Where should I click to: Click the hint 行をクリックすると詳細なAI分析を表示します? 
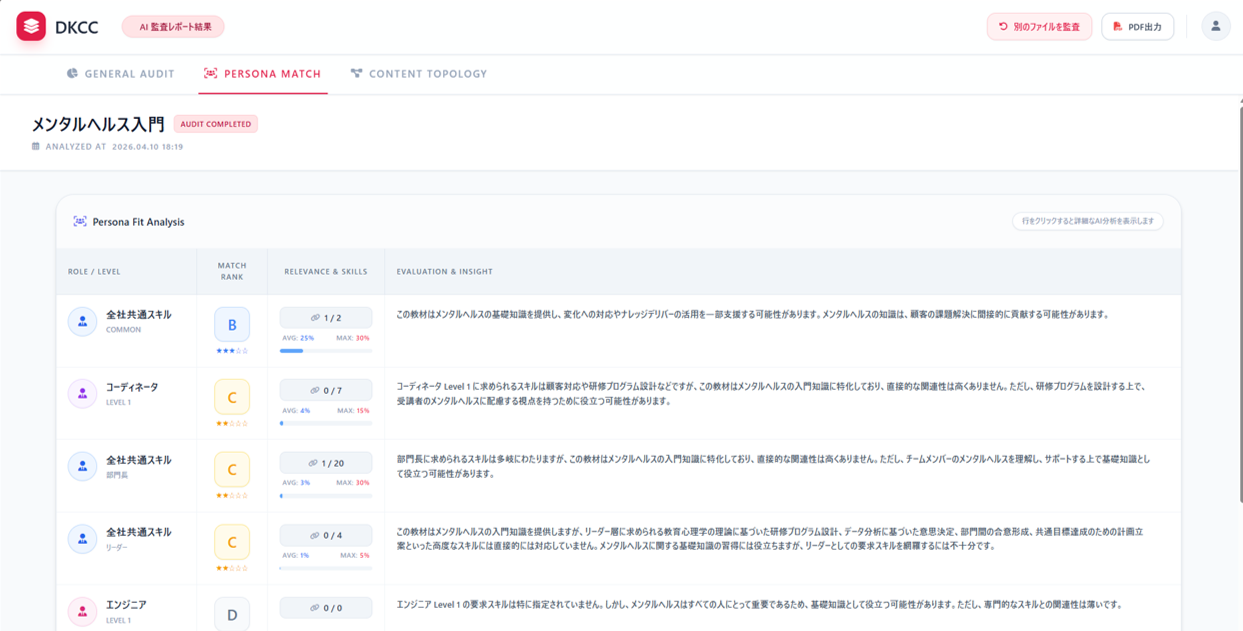click(1088, 221)
